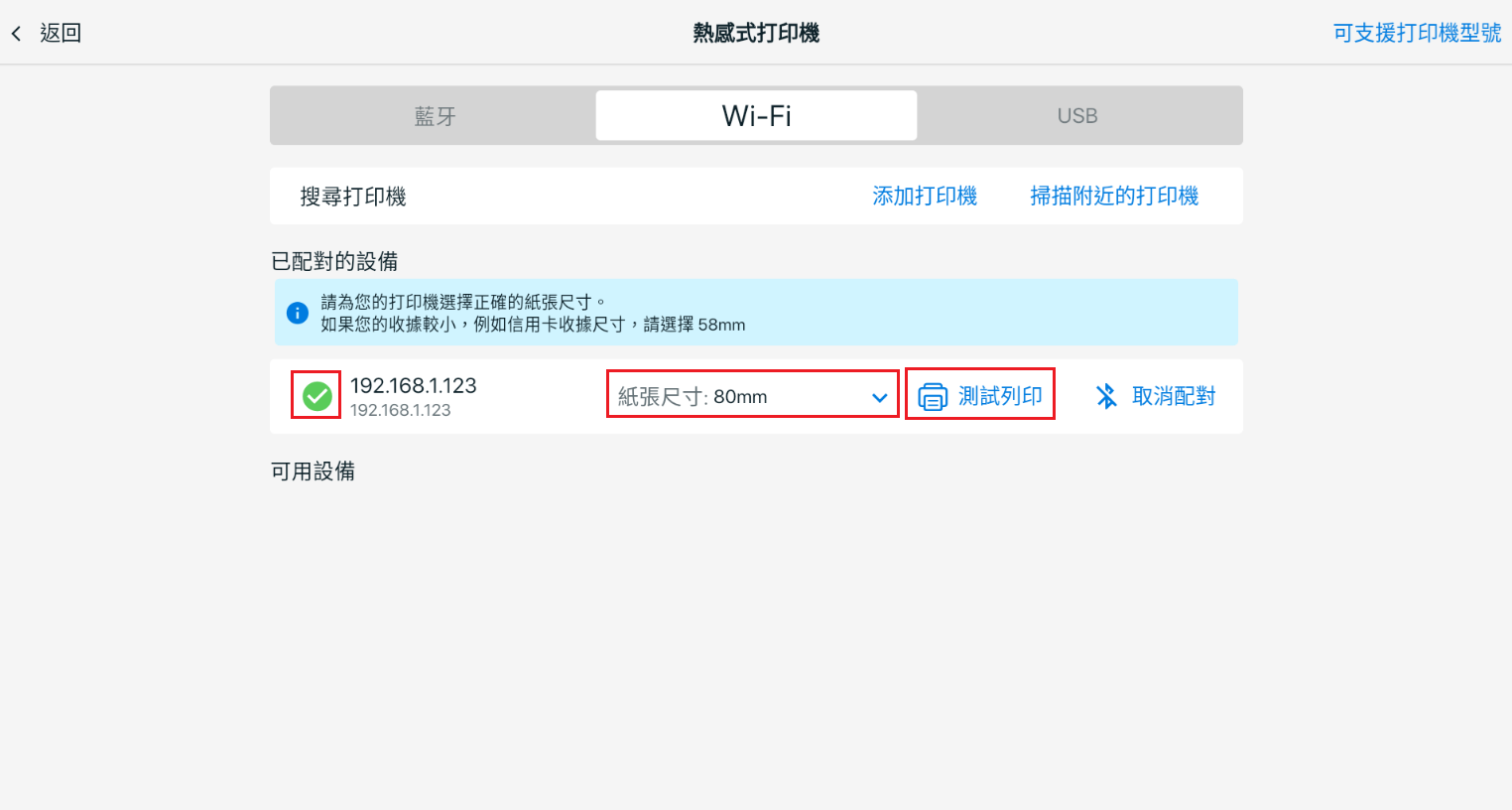Viewport: 1512px width, 810px height.
Task: Select the paired printer name 192.168.1.123
Action: click(x=413, y=386)
